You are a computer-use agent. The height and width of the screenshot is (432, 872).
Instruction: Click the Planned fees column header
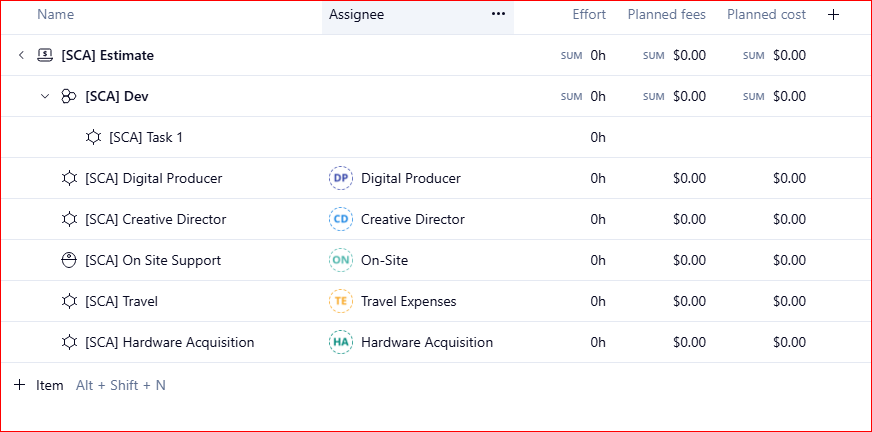click(666, 15)
